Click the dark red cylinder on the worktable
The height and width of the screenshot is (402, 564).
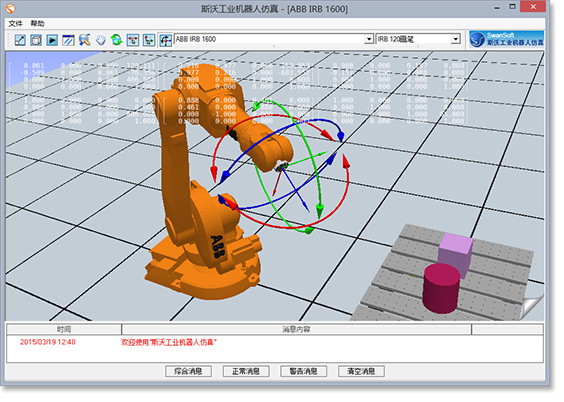coord(441,288)
